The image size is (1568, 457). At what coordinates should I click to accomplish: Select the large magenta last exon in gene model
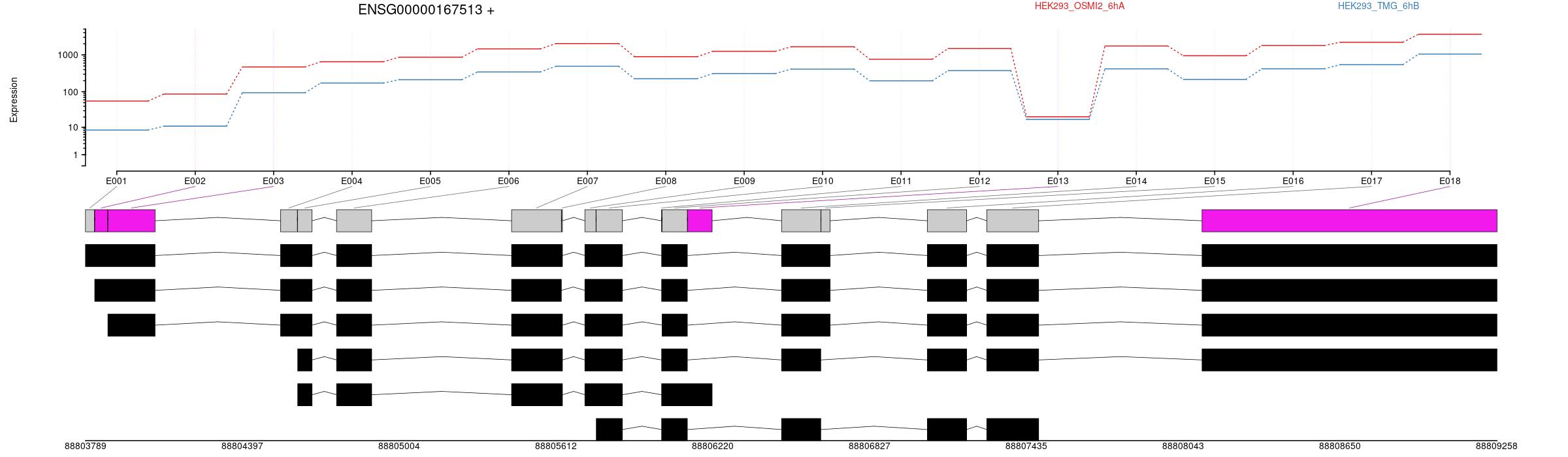click(1349, 221)
